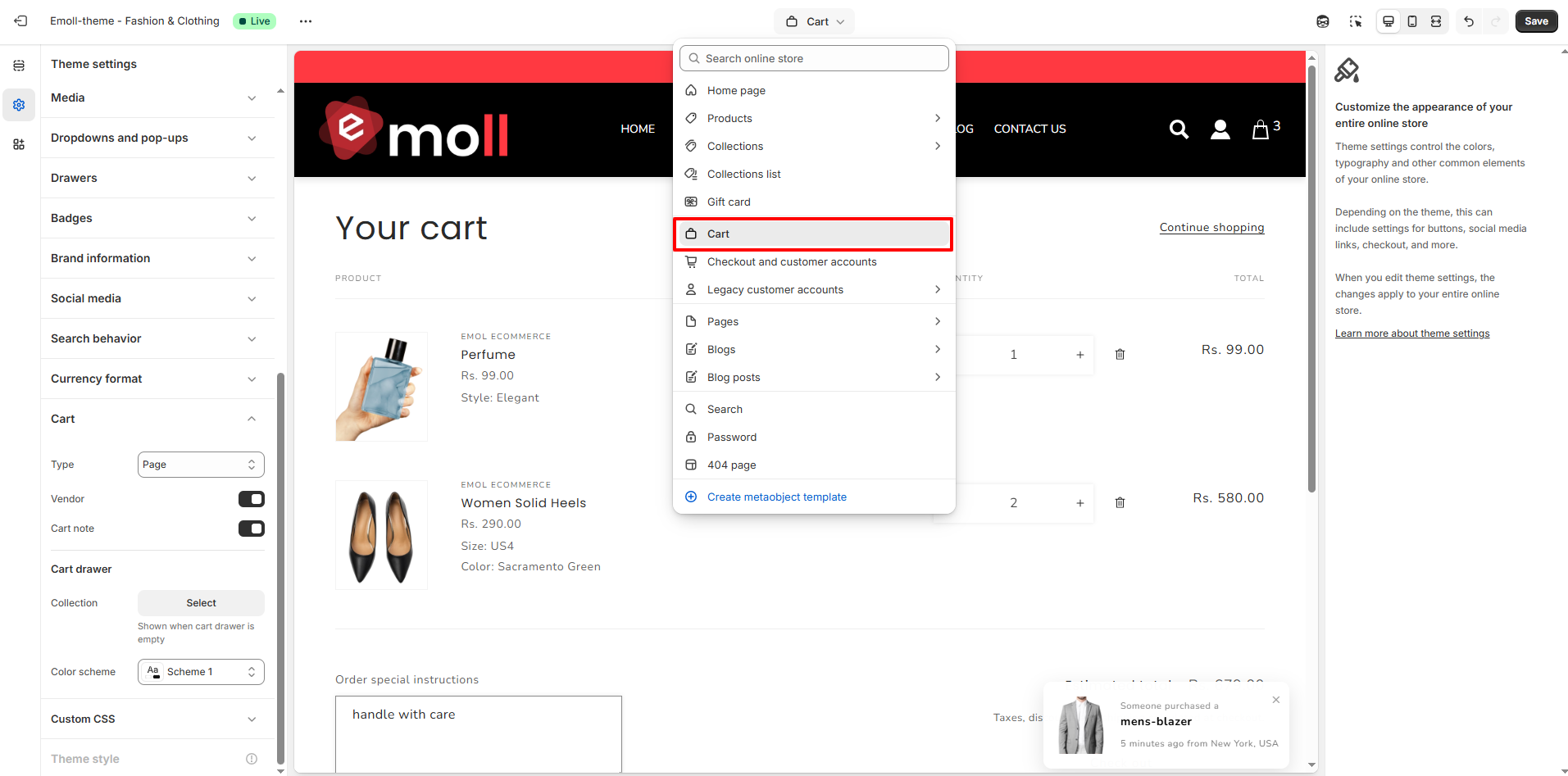Click the inspector selection icon

pos(1356,21)
